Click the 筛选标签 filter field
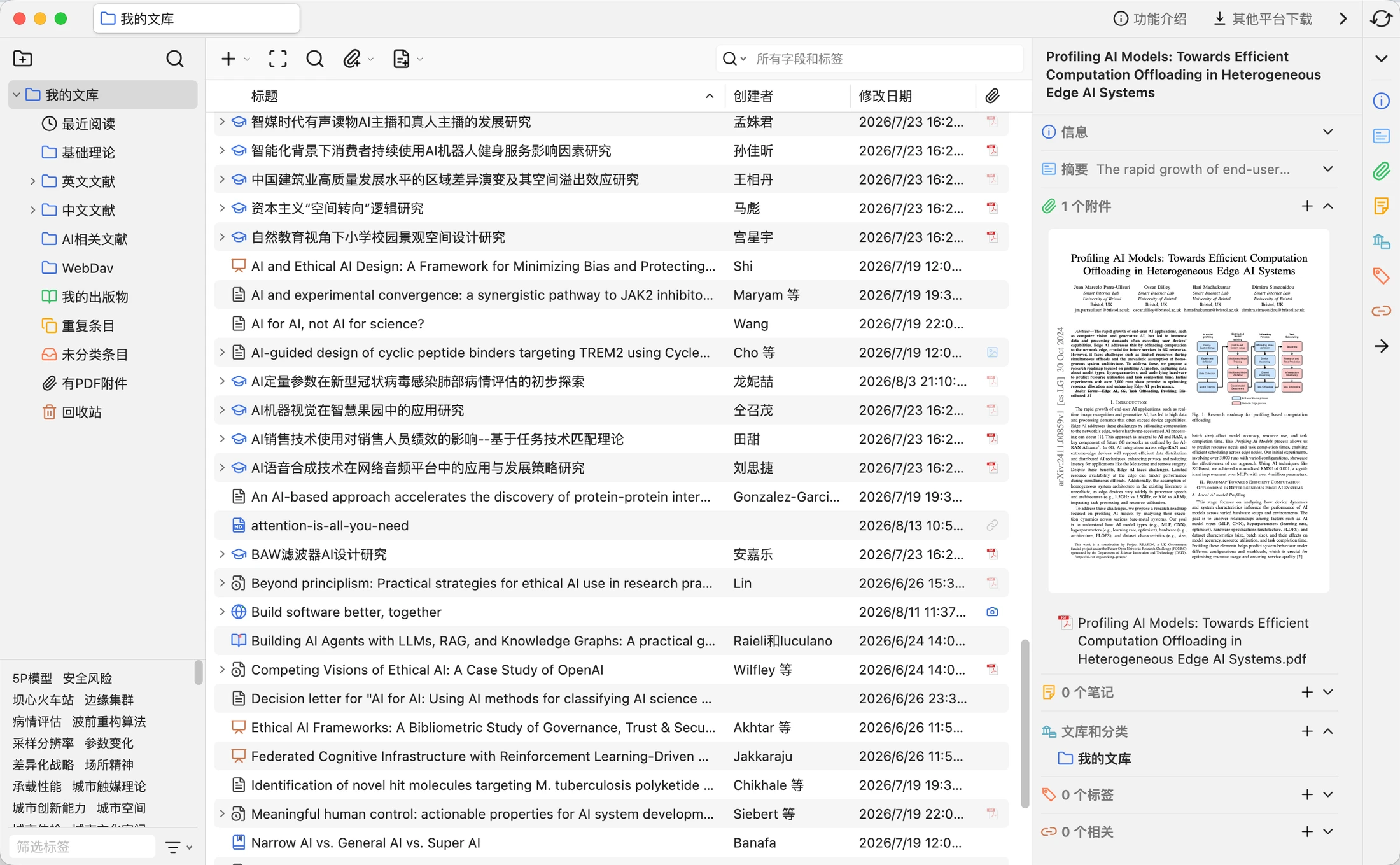 coord(83,847)
